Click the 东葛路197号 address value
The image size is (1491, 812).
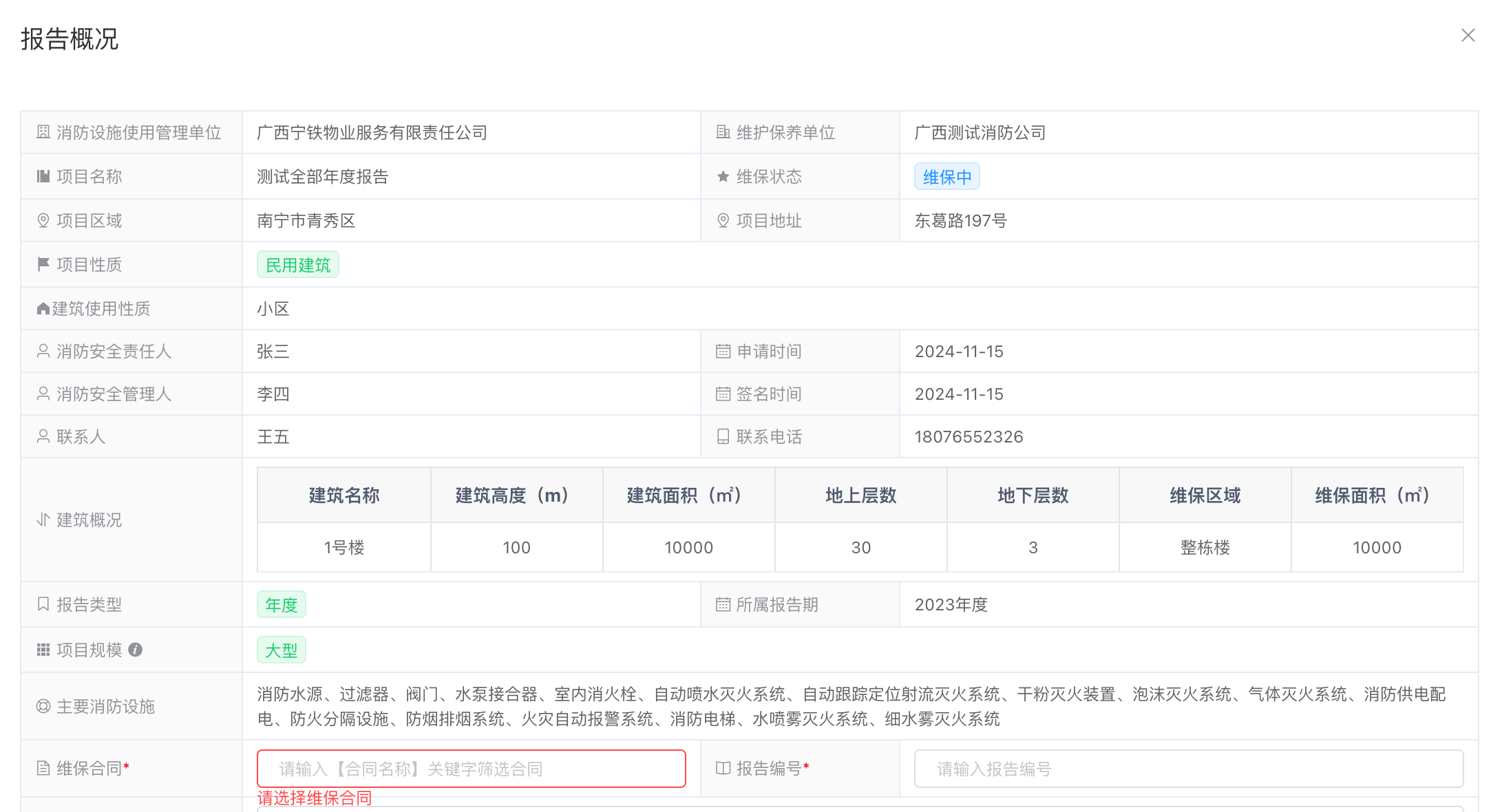tap(961, 220)
